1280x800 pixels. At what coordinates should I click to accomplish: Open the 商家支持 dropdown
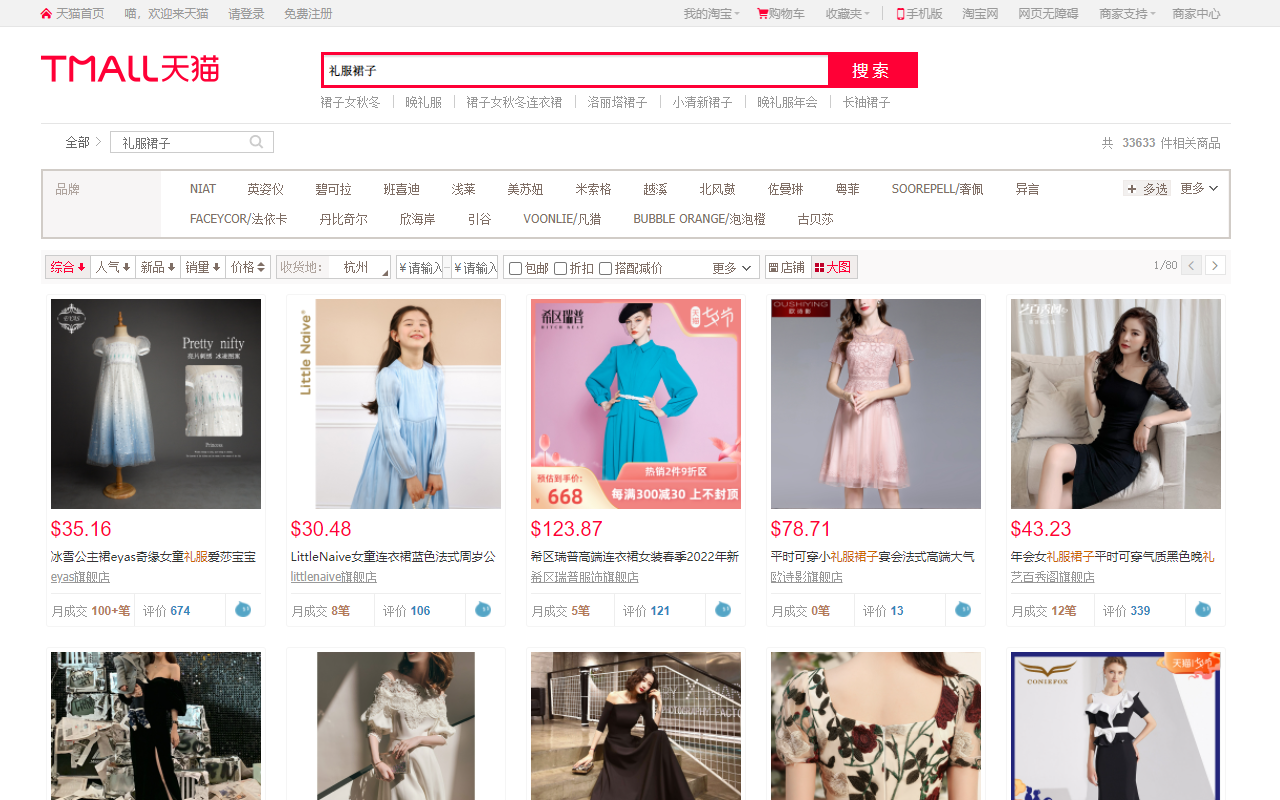click(1127, 14)
